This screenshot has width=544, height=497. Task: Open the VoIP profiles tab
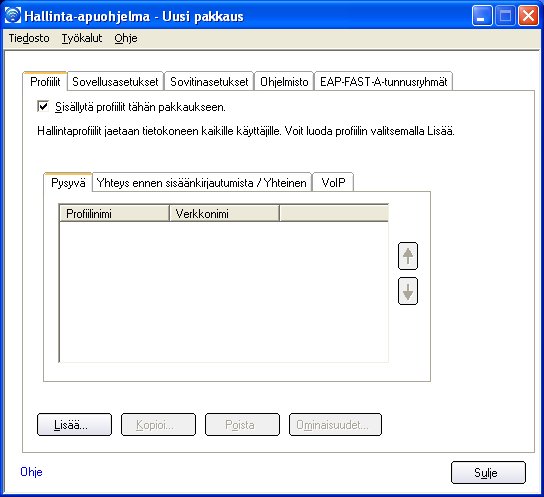click(333, 182)
